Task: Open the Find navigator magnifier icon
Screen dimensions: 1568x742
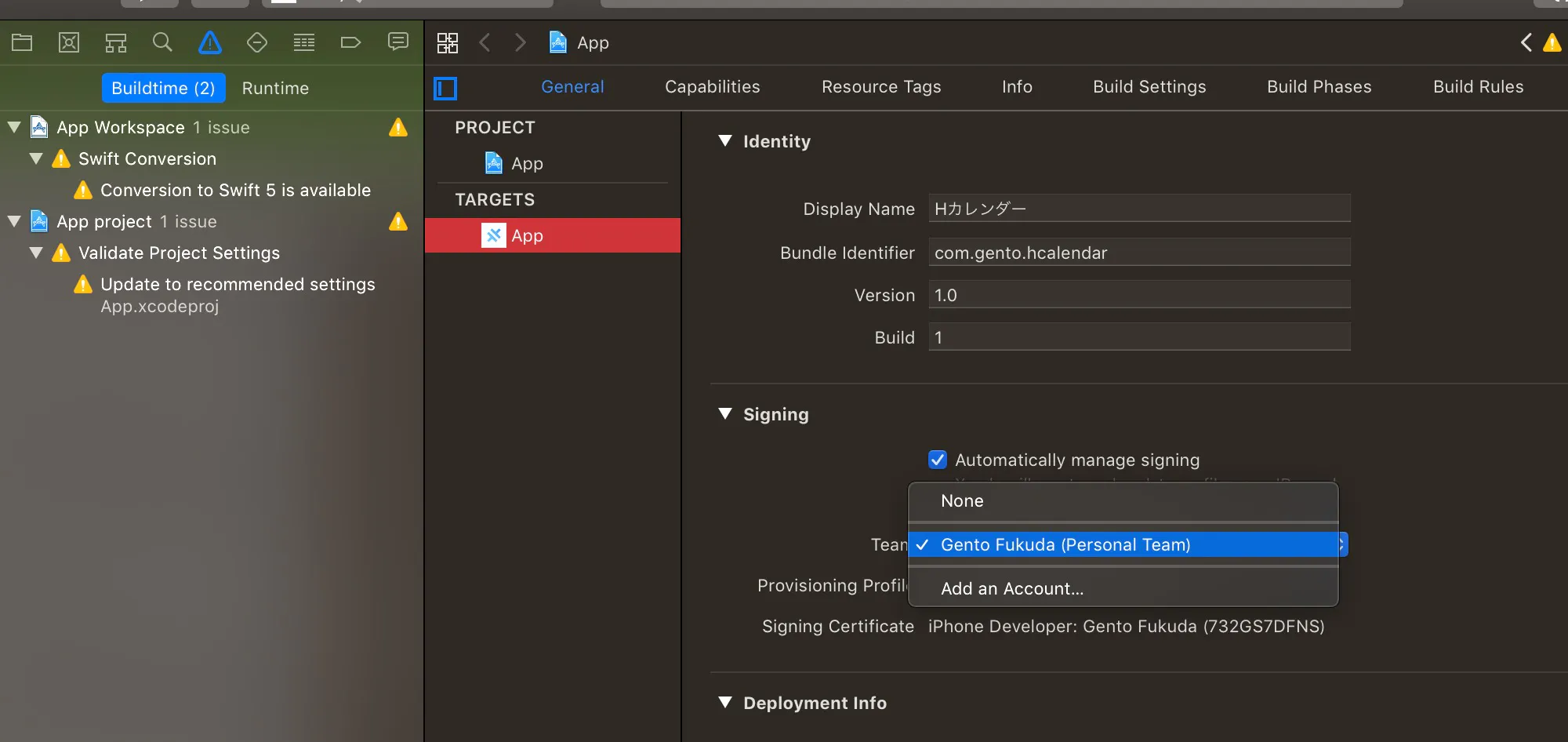Action: click(162, 42)
